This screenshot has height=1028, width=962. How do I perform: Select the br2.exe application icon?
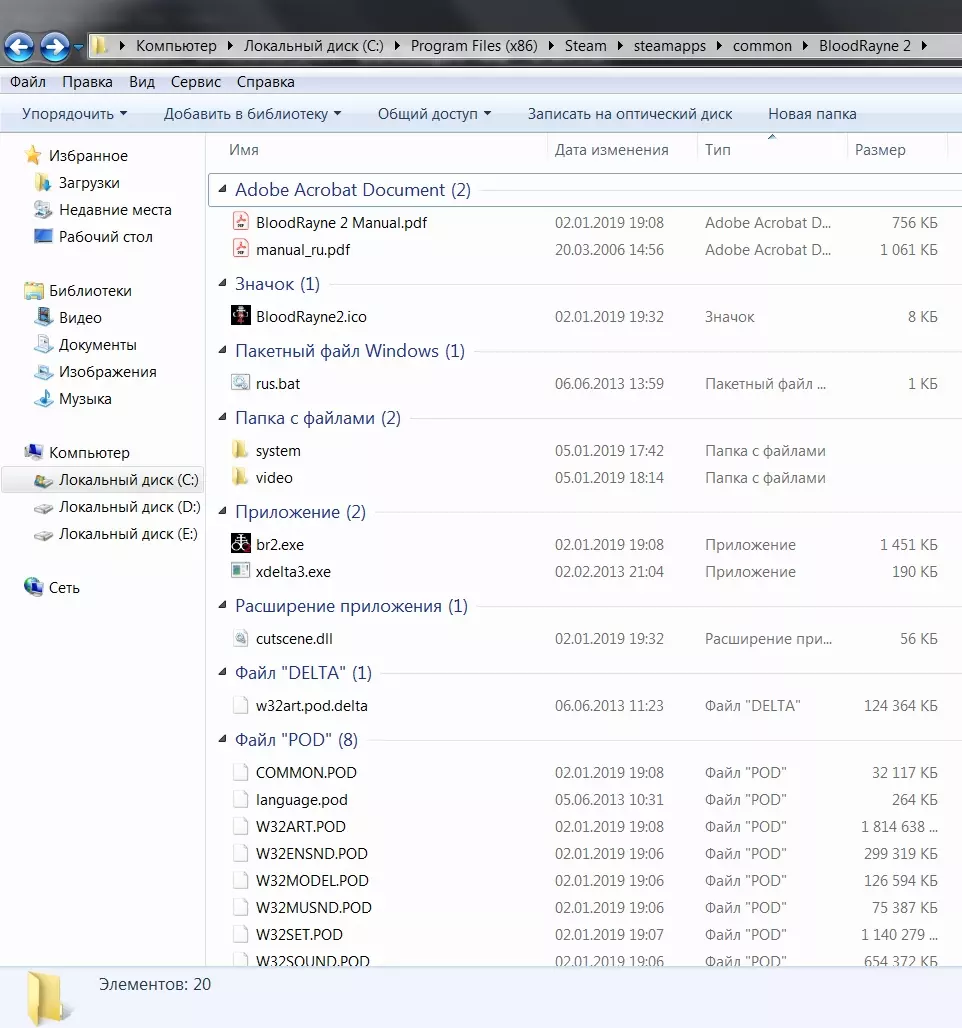[x=240, y=545]
